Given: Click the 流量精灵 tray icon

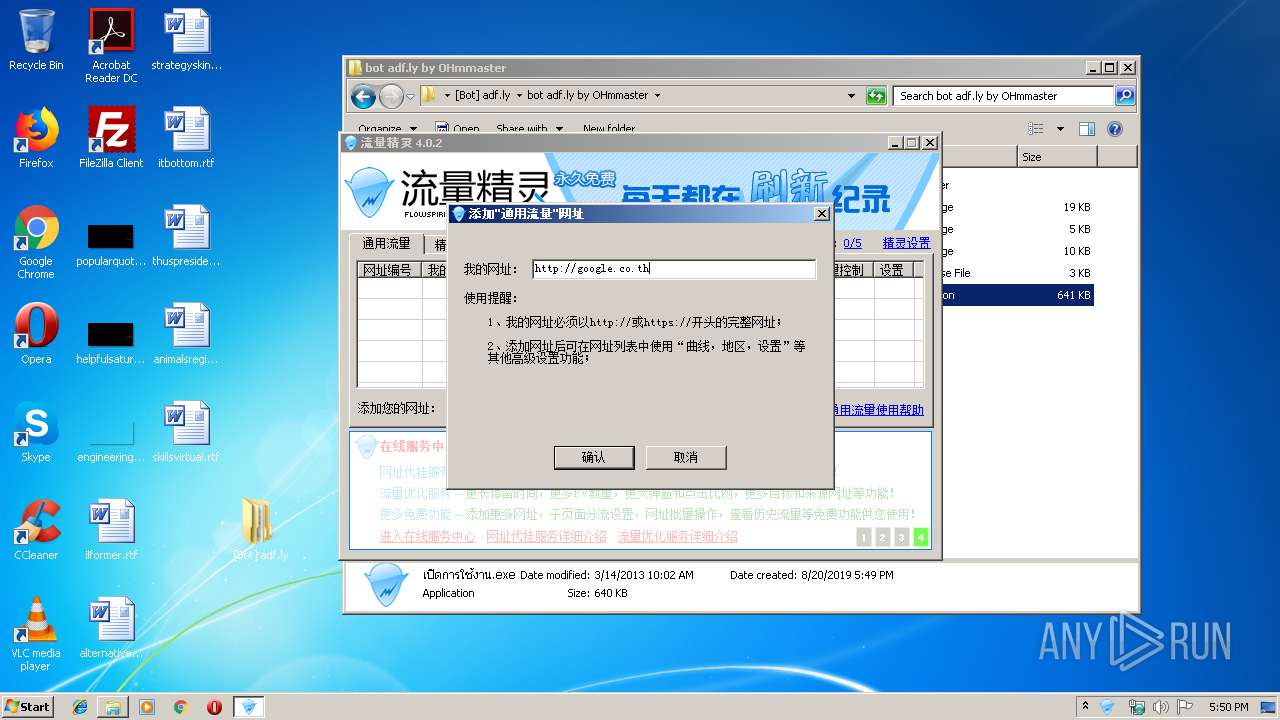Looking at the screenshot, I should [x=1108, y=707].
